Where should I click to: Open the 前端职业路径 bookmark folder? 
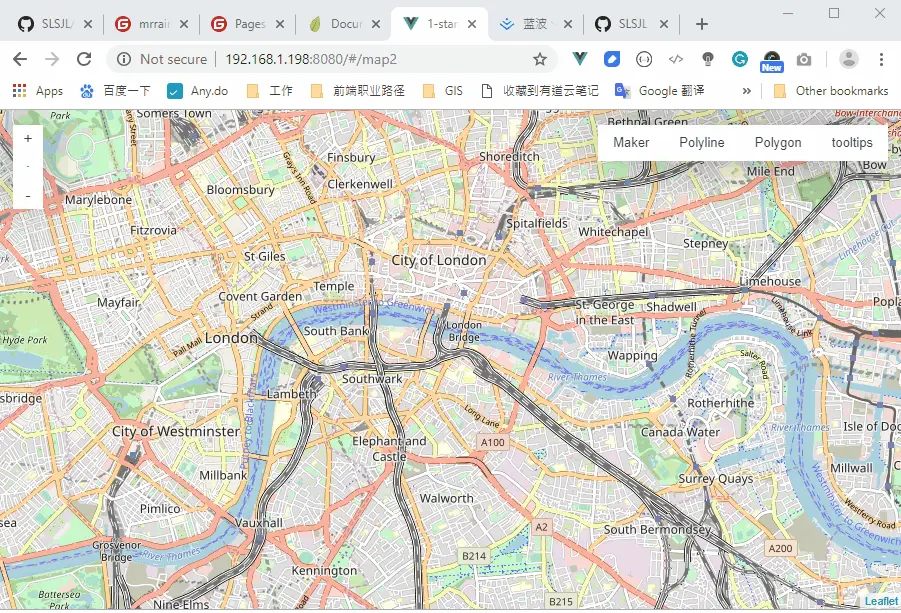click(x=357, y=91)
